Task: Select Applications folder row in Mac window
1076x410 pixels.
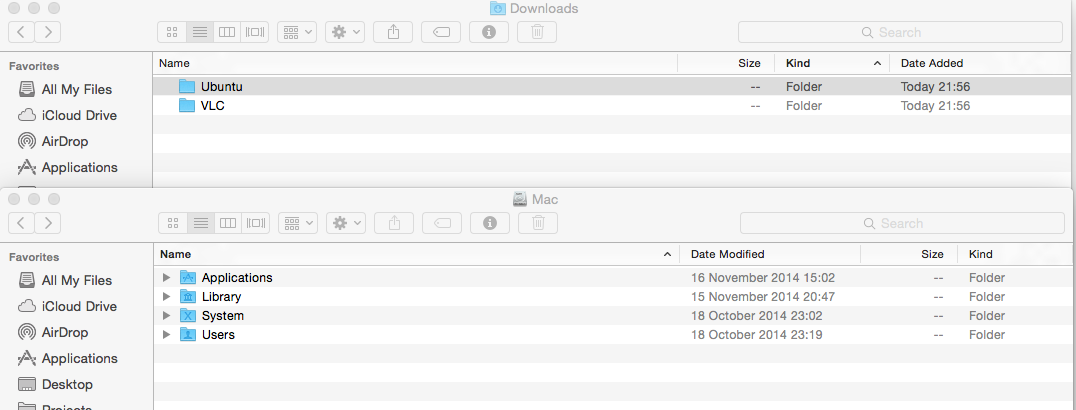Action: pyautogui.click(x=614, y=277)
